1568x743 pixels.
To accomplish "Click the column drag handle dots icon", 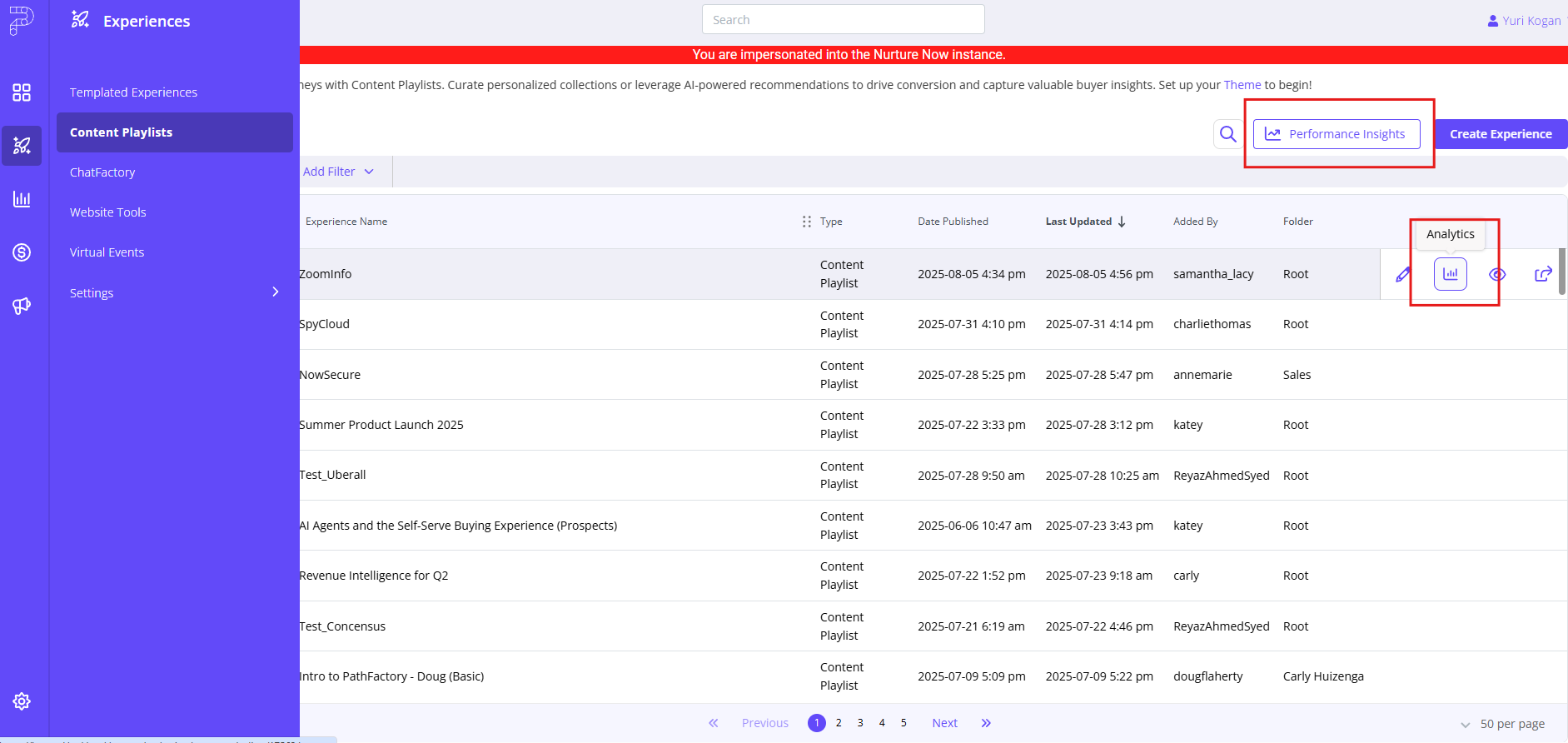I will [806, 222].
